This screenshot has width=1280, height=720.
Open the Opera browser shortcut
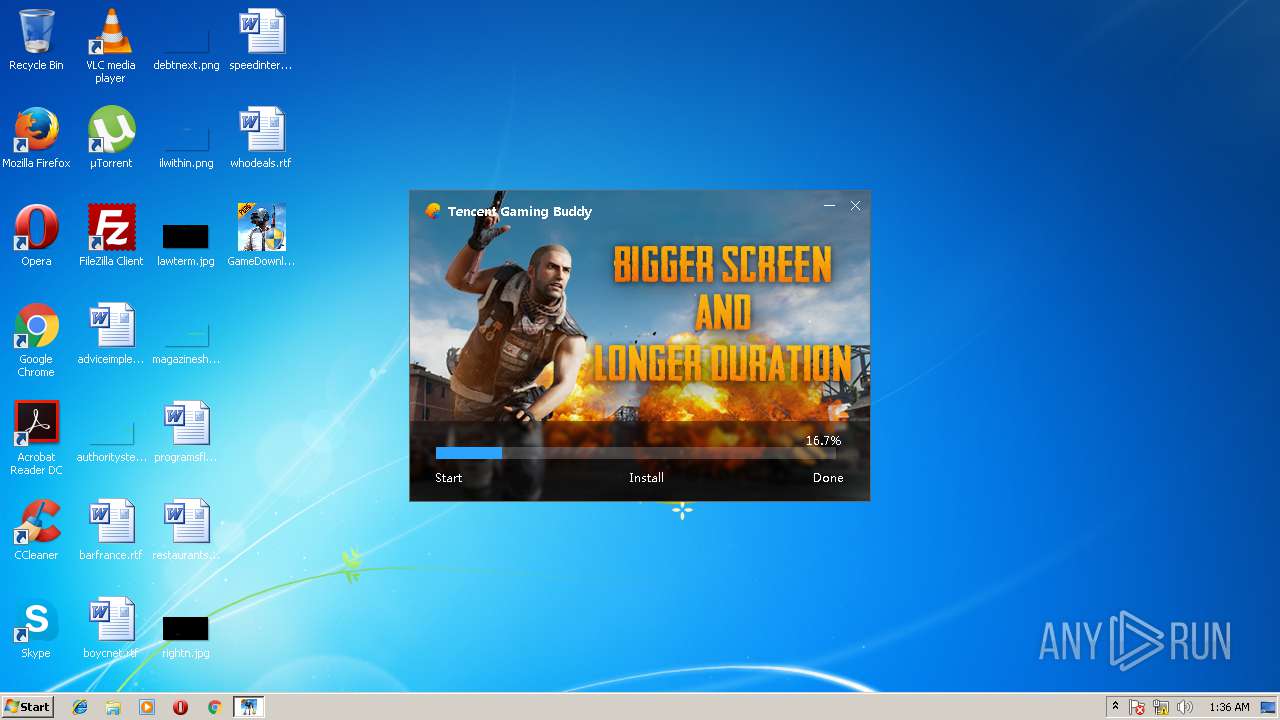tap(36, 236)
